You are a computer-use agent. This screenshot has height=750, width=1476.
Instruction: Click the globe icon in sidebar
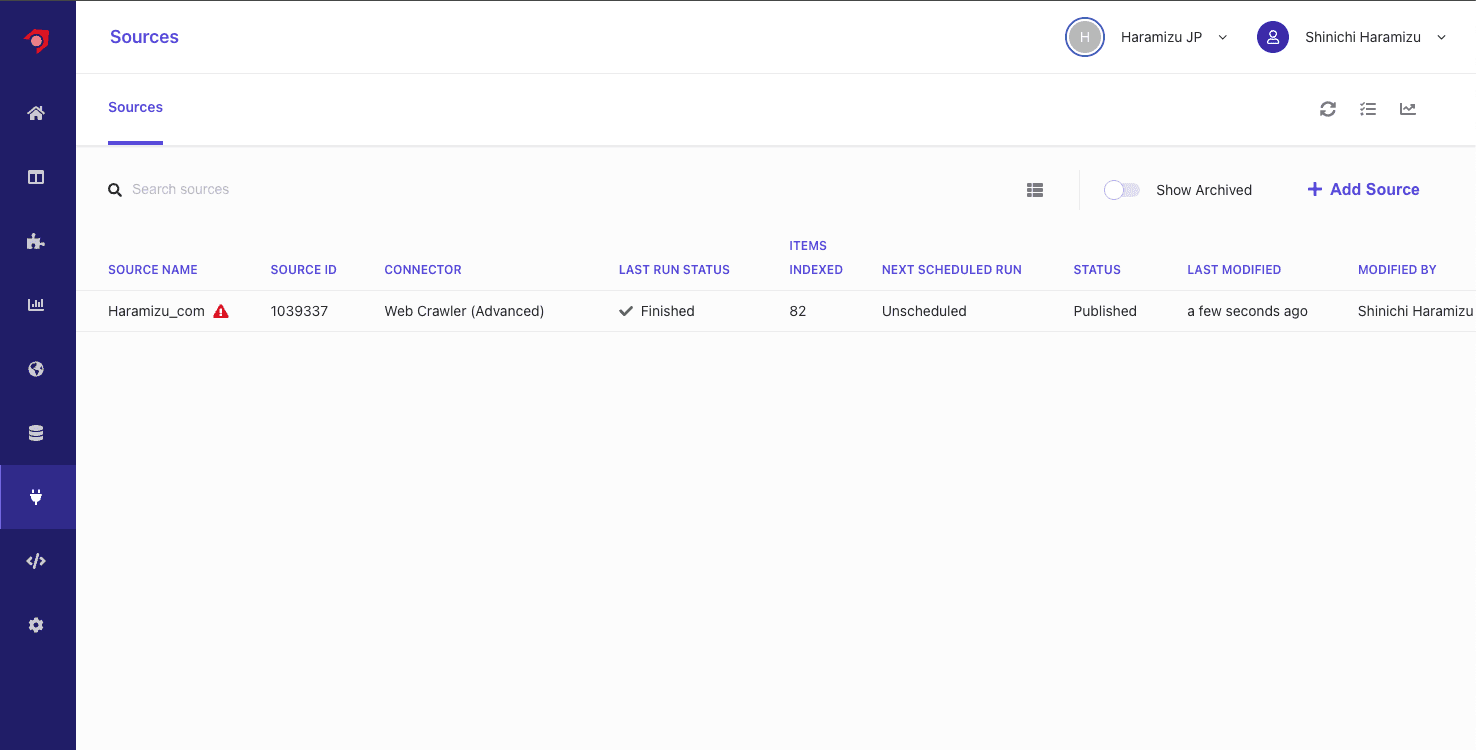click(x=36, y=369)
